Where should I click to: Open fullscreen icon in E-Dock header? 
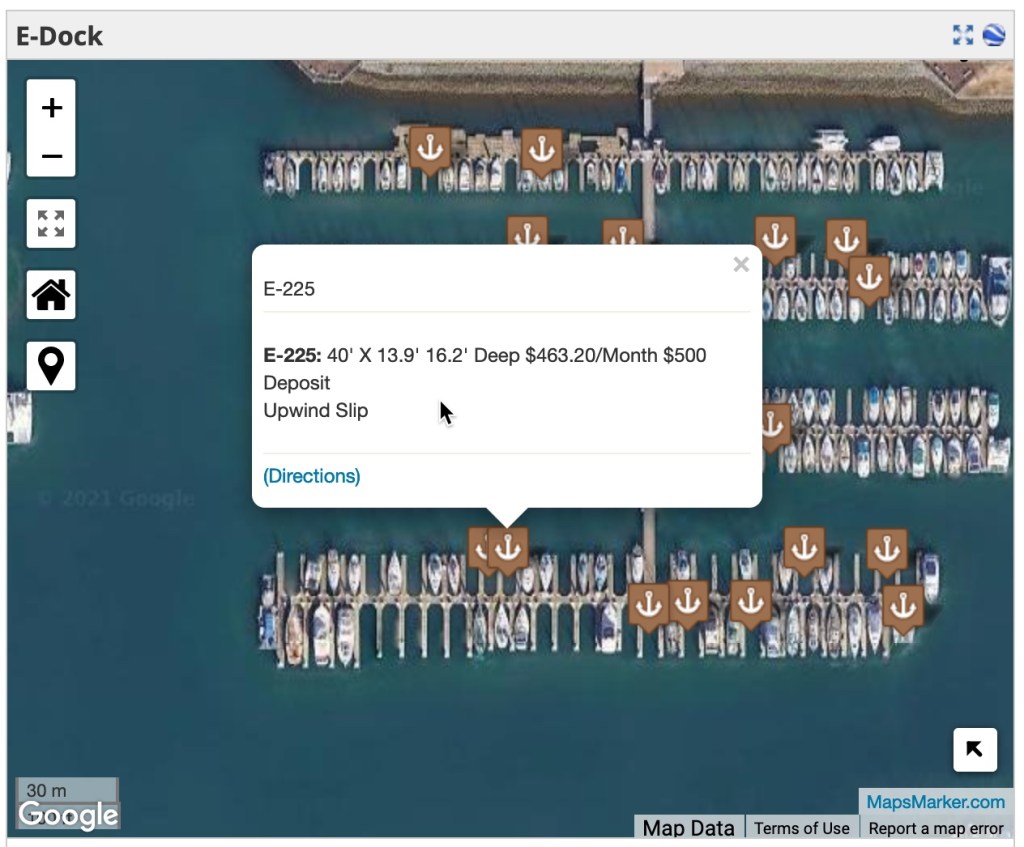[962, 36]
